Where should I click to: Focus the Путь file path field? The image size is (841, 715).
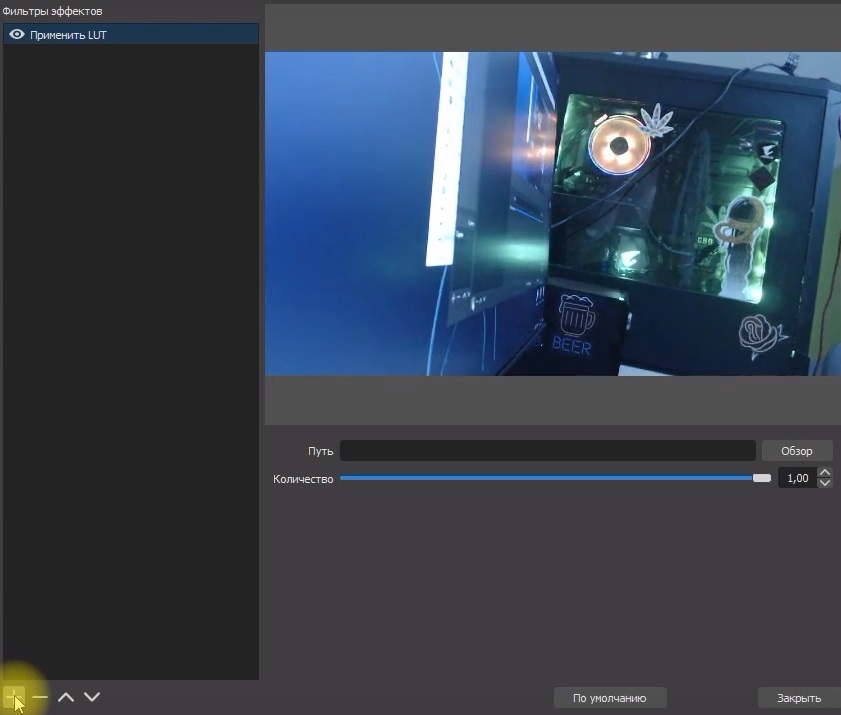pyautogui.click(x=547, y=451)
